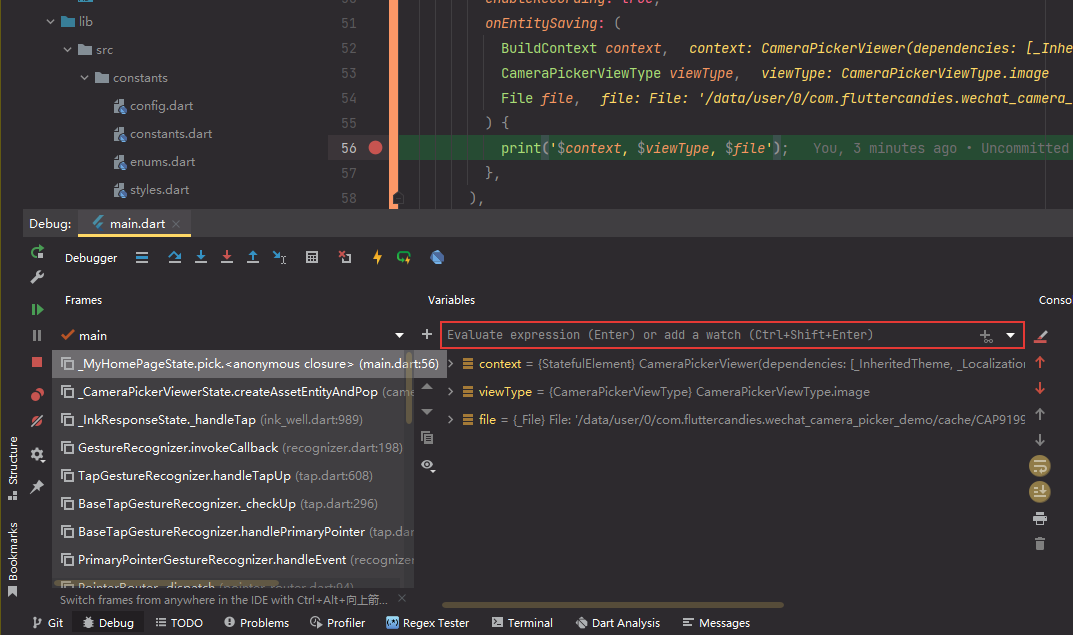Pin the Debug tab
This screenshot has height=635, width=1073.
click(x=36, y=487)
